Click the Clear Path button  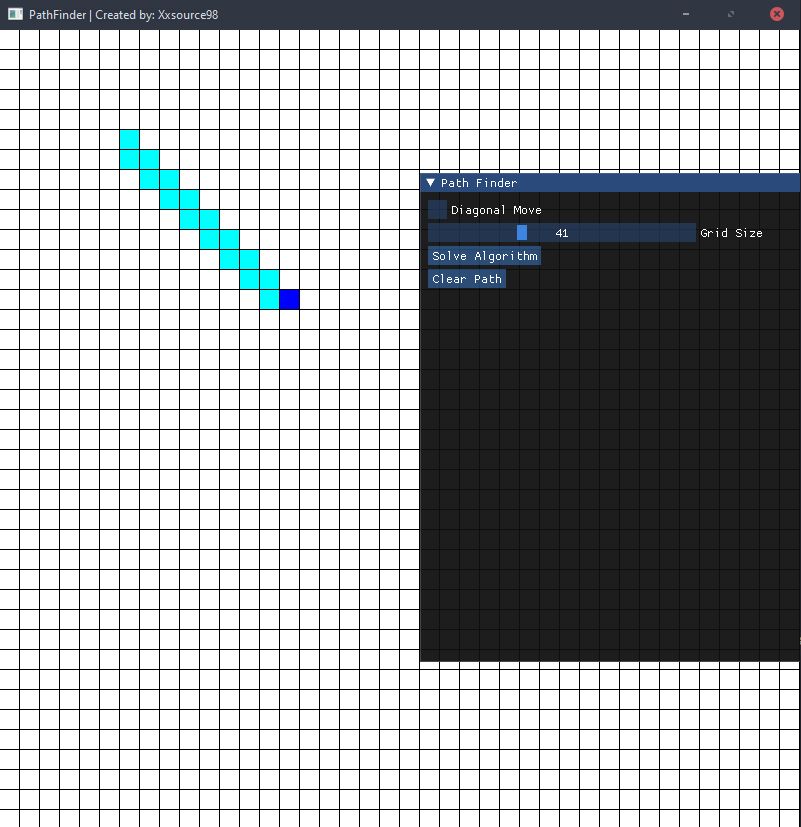467,279
